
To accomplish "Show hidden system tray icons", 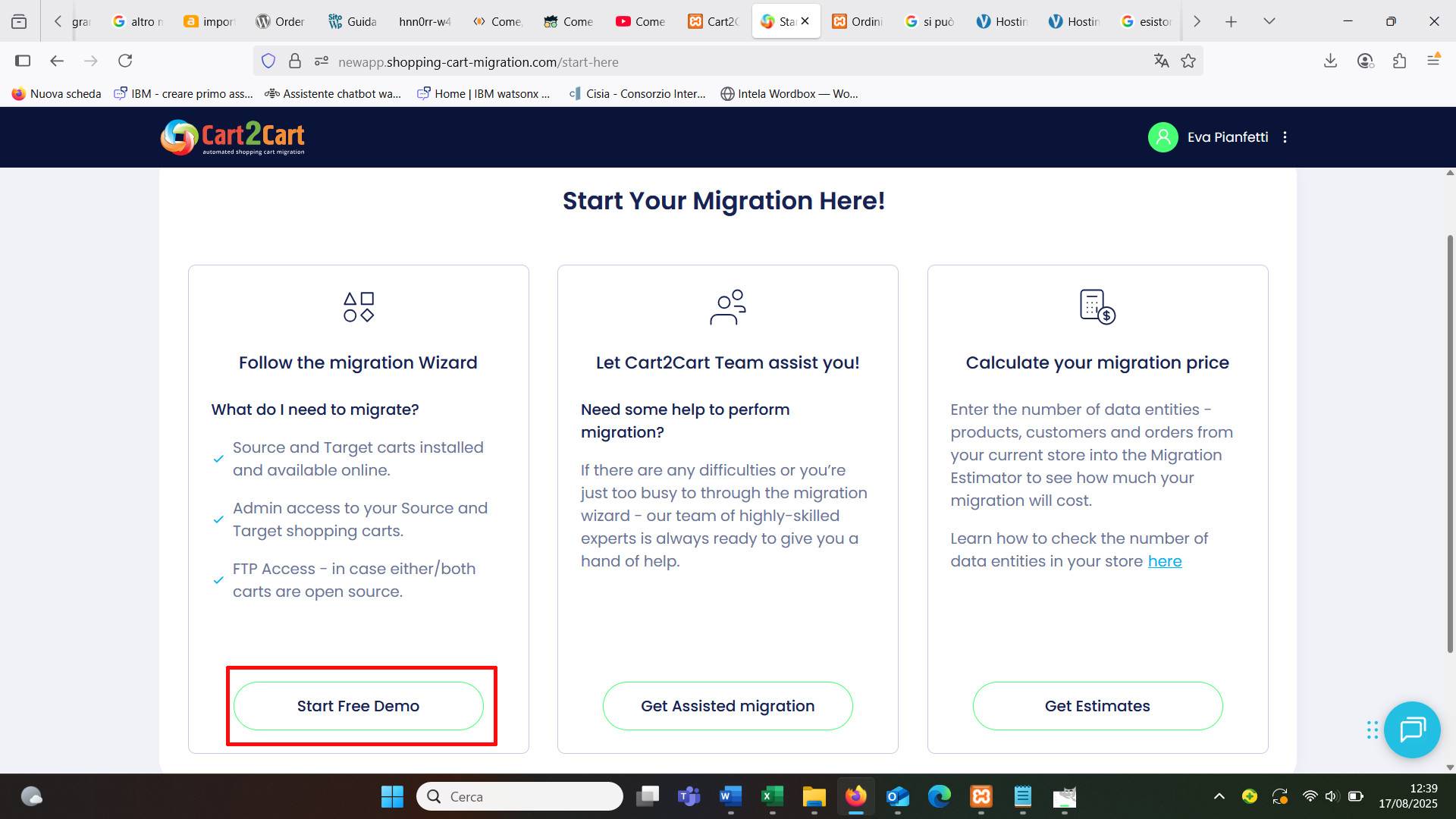I will [x=1219, y=796].
